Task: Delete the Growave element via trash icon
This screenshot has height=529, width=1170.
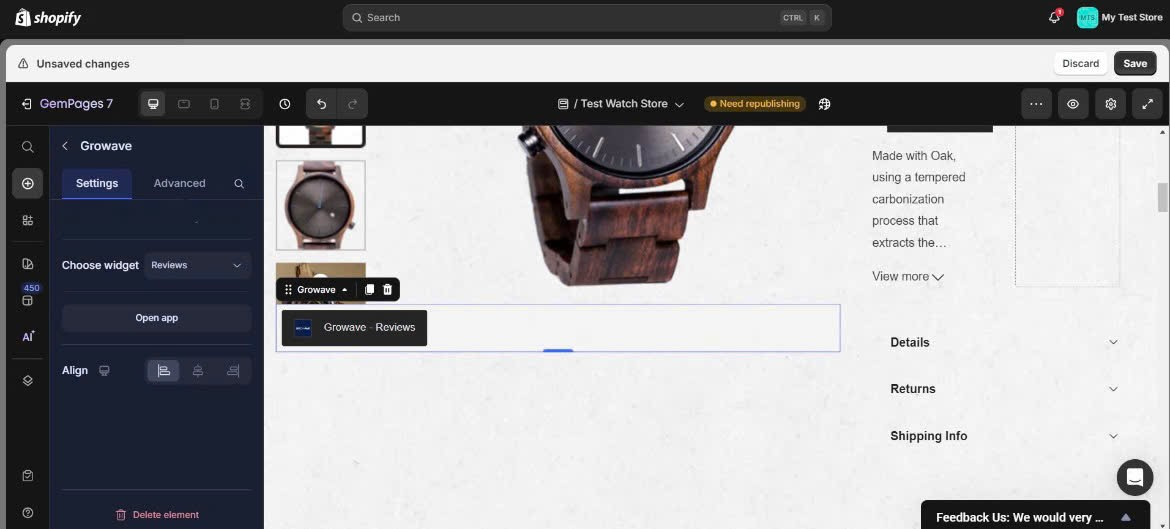Action: 388,290
